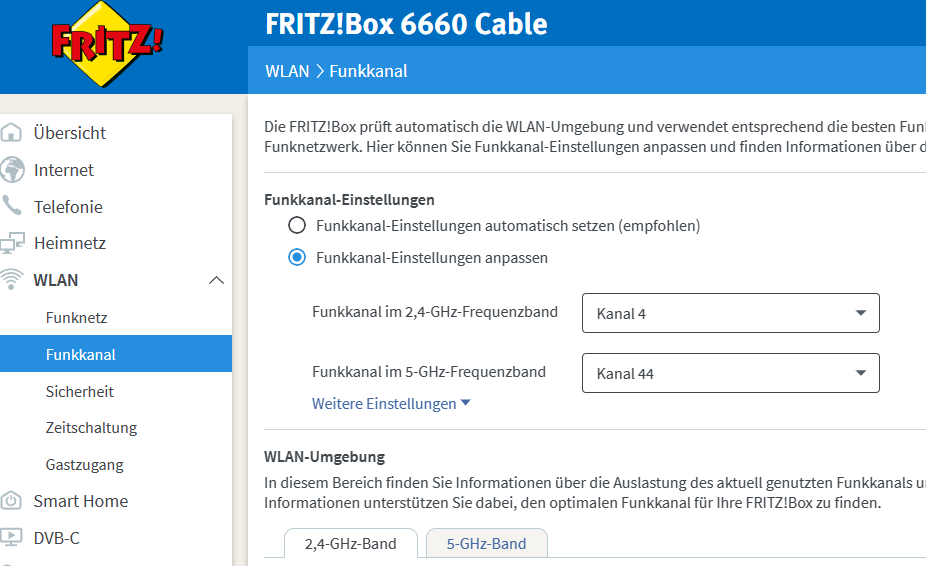Click the Übersicht house icon

(11, 133)
